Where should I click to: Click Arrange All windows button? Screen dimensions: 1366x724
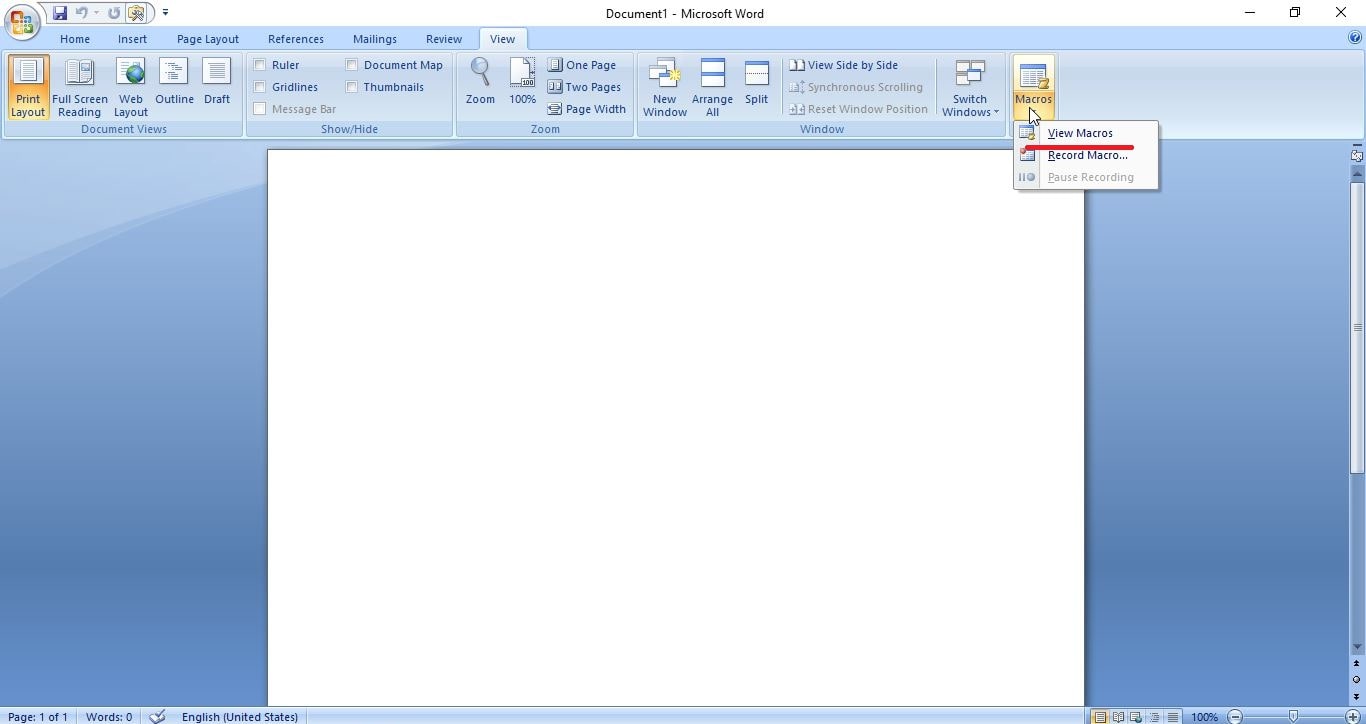[712, 87]
